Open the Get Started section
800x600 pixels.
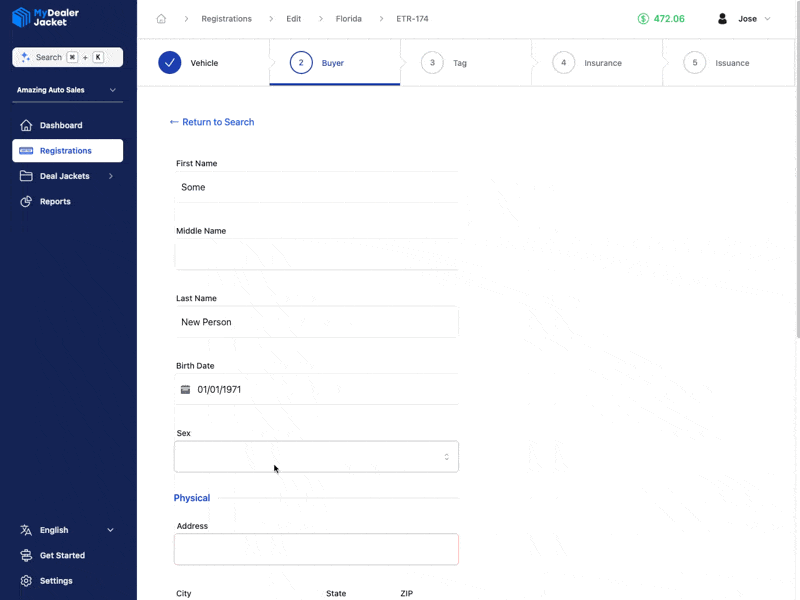pyautogui.click(x=61, y=555)
